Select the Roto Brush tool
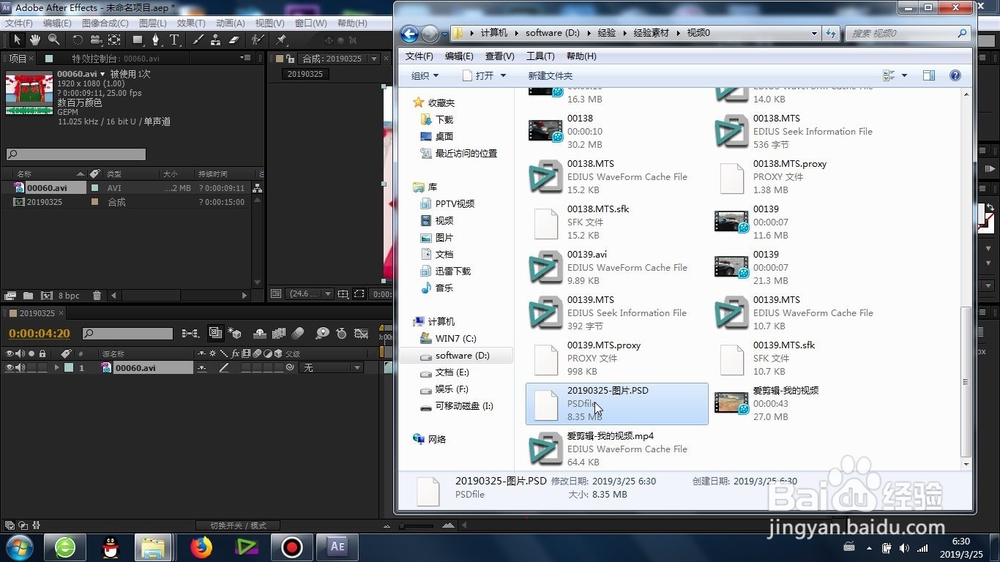 coord(257,40)
